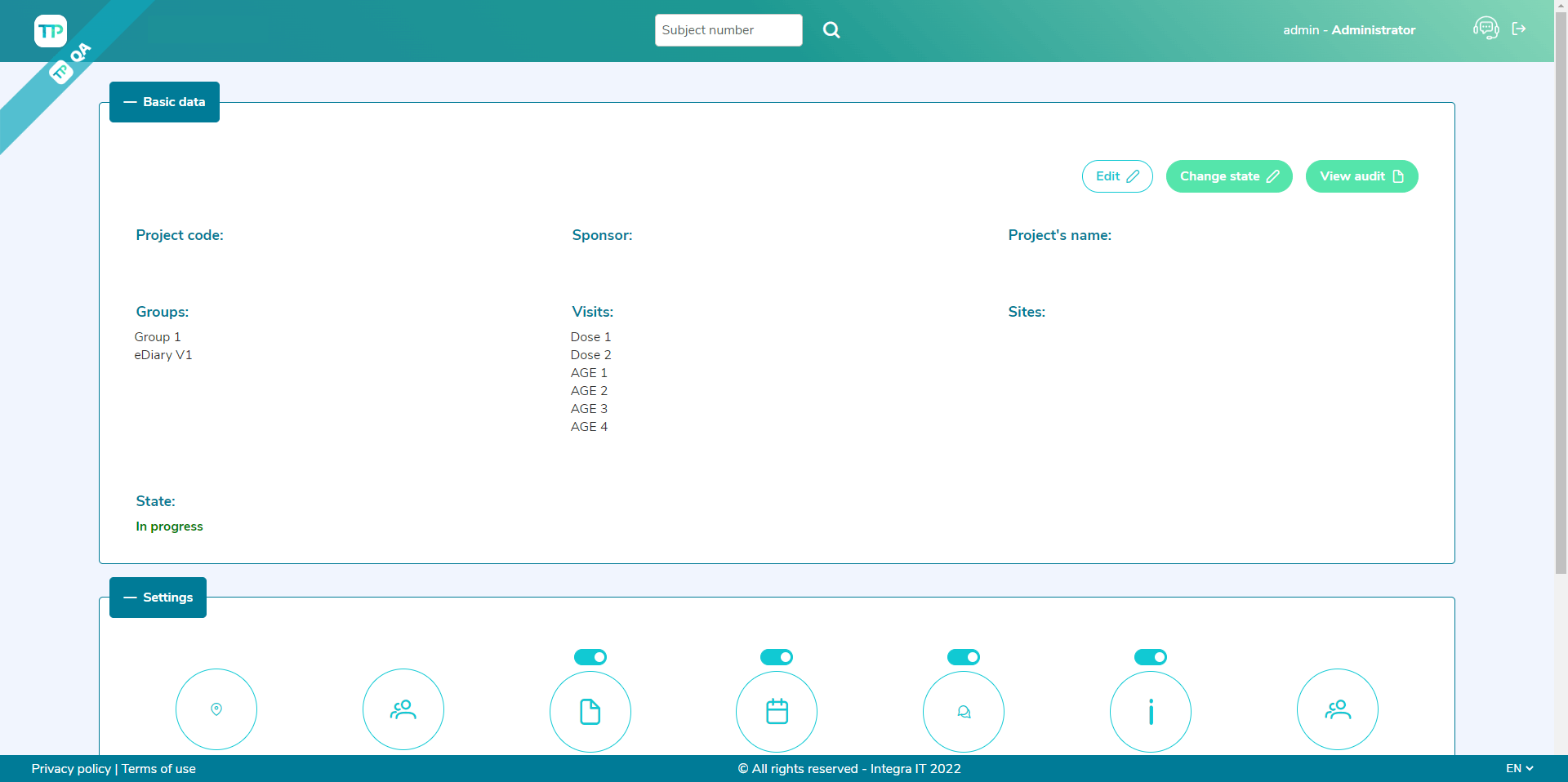
Task: Click the search magnifier icon
Action: [831, 30]
